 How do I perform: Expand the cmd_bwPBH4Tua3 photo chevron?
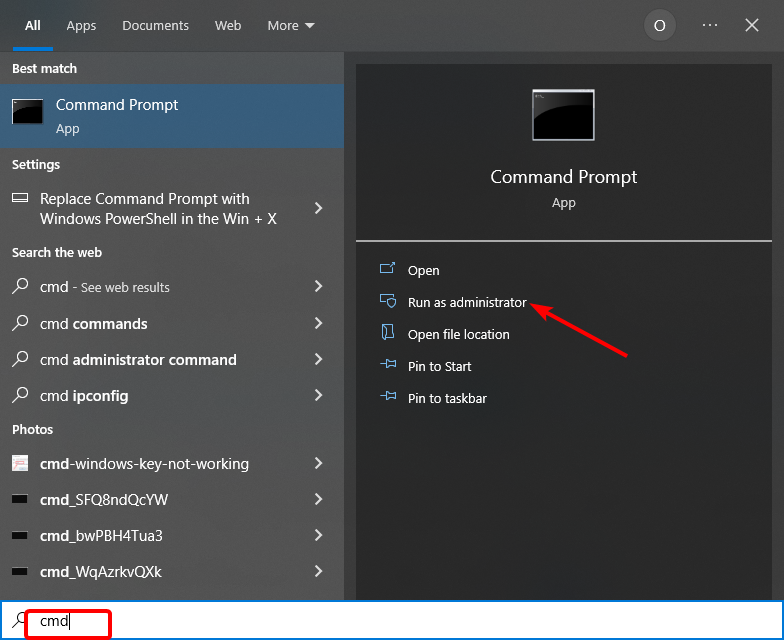[318, 535]
